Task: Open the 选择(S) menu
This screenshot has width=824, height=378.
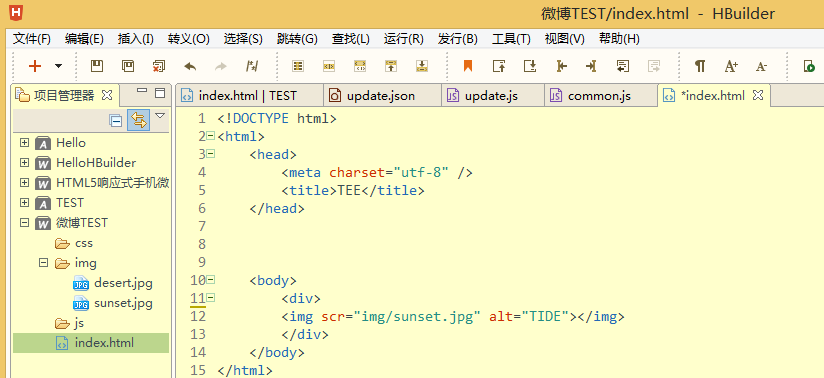Action: click(243, 38)
